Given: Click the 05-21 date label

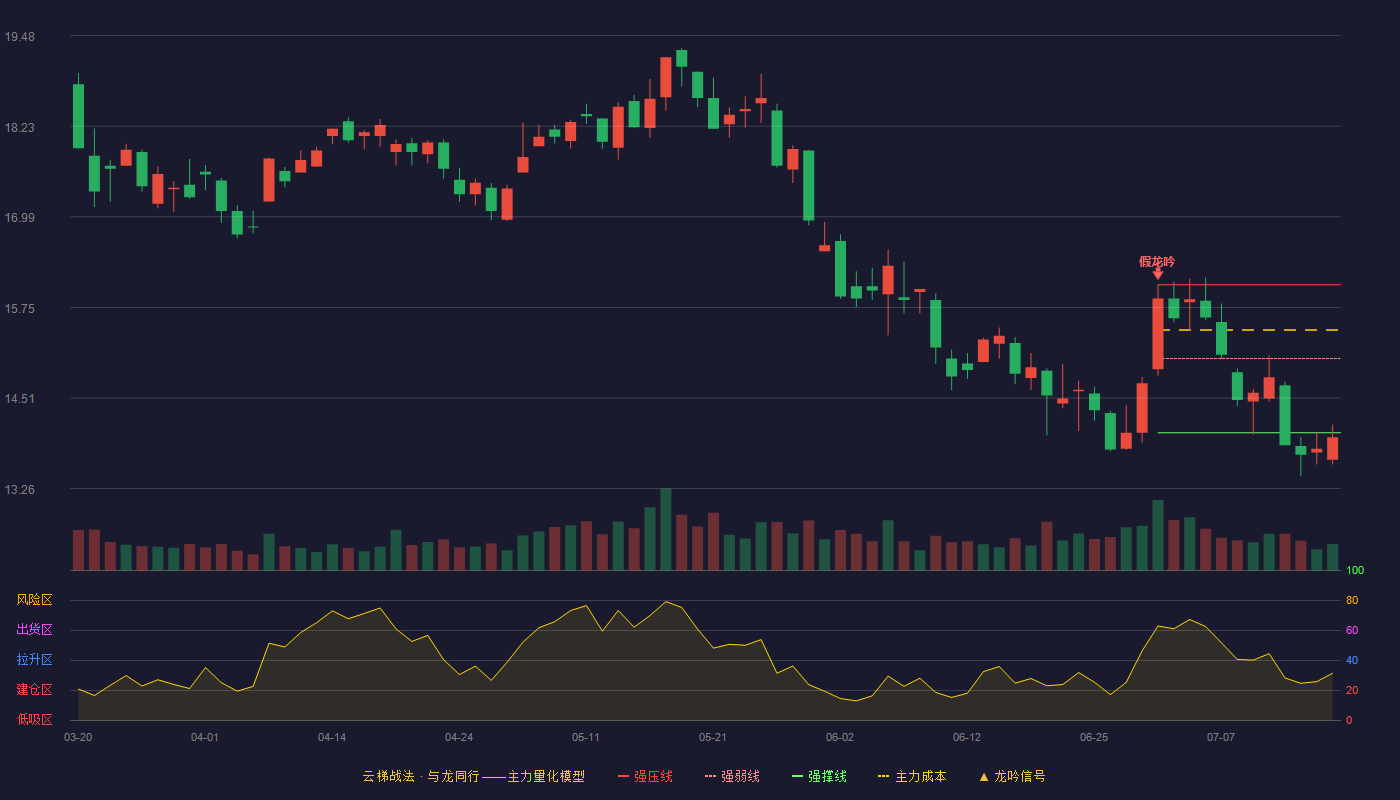Looking at the screenshot, I should 713,737.
